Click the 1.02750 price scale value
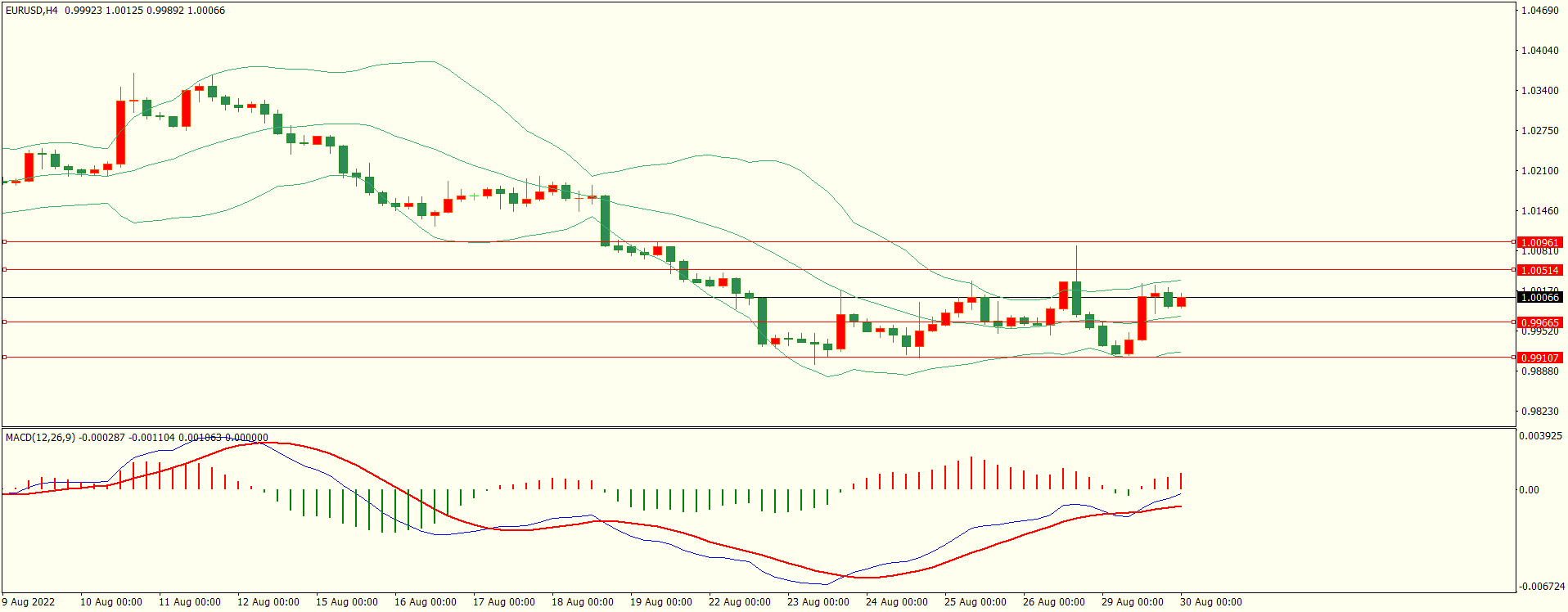 [x=1539, y=131]
